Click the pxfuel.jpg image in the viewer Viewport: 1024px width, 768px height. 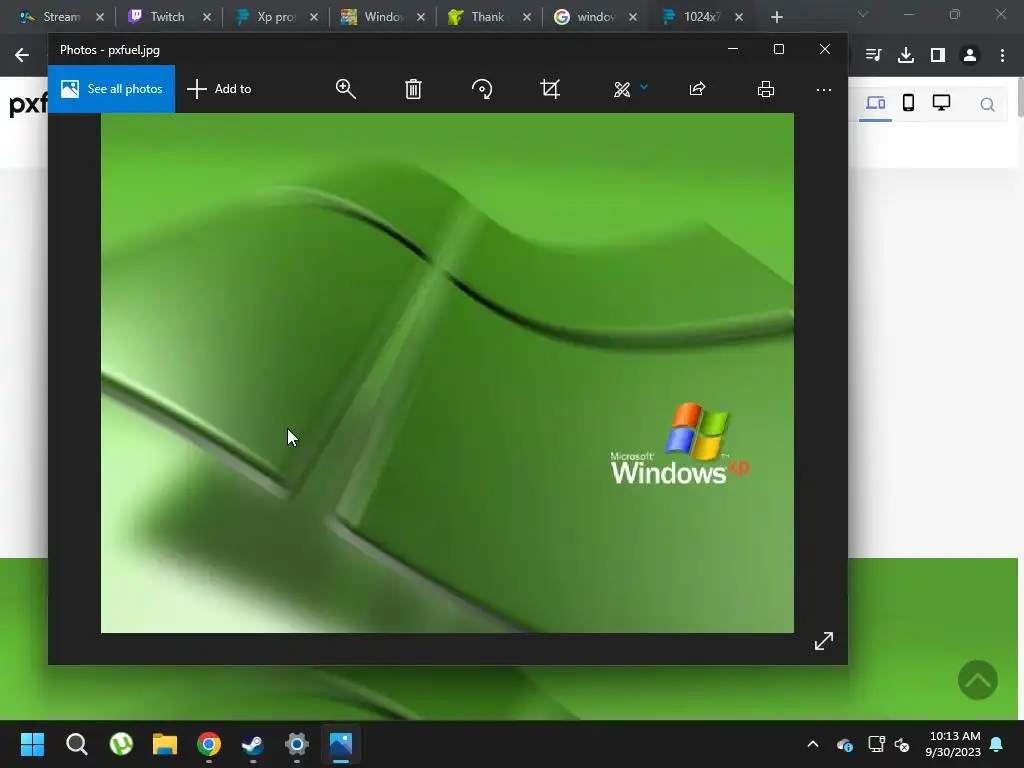447,373
